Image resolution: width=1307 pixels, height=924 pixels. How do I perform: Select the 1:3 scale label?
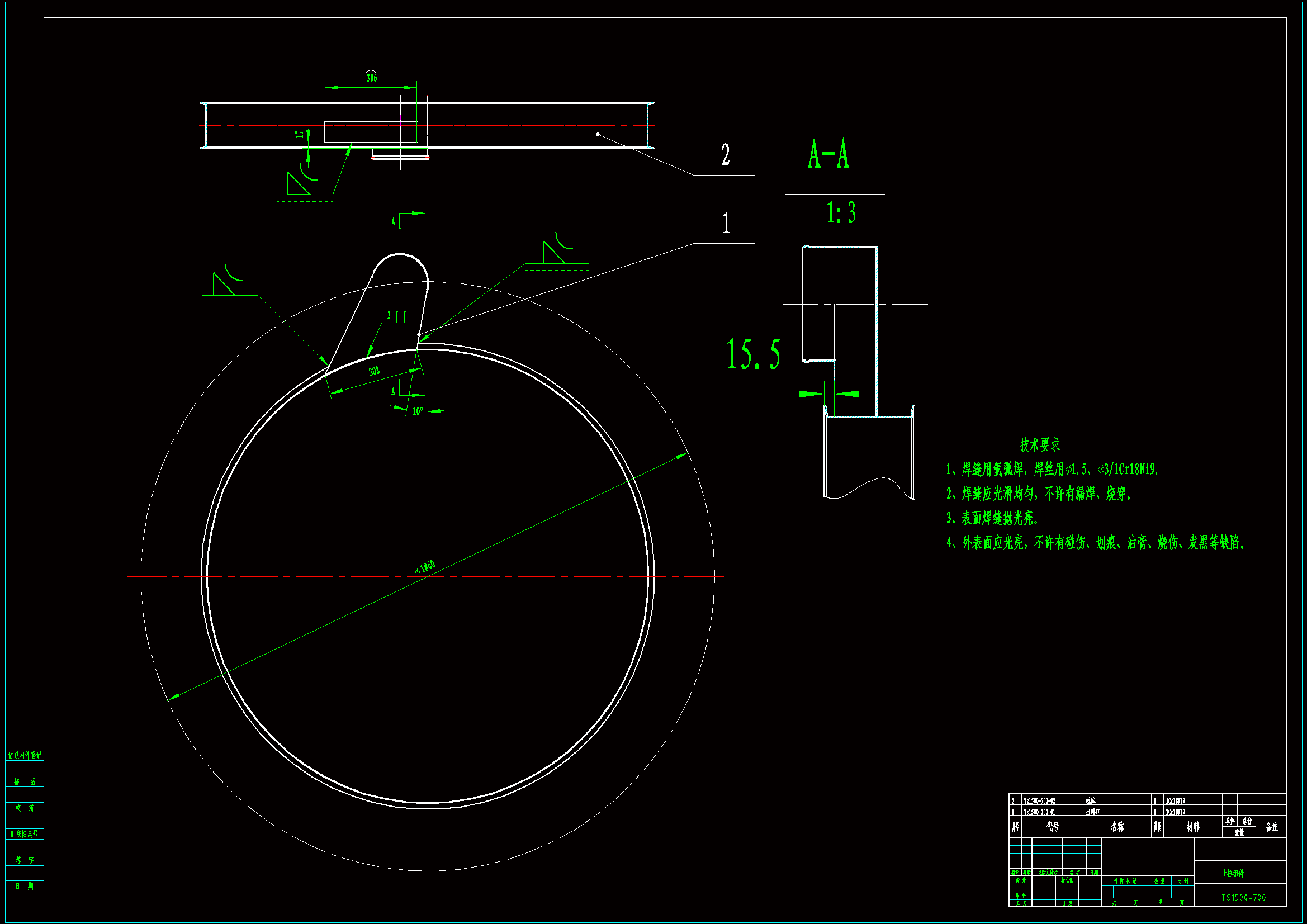pos(841,214)
